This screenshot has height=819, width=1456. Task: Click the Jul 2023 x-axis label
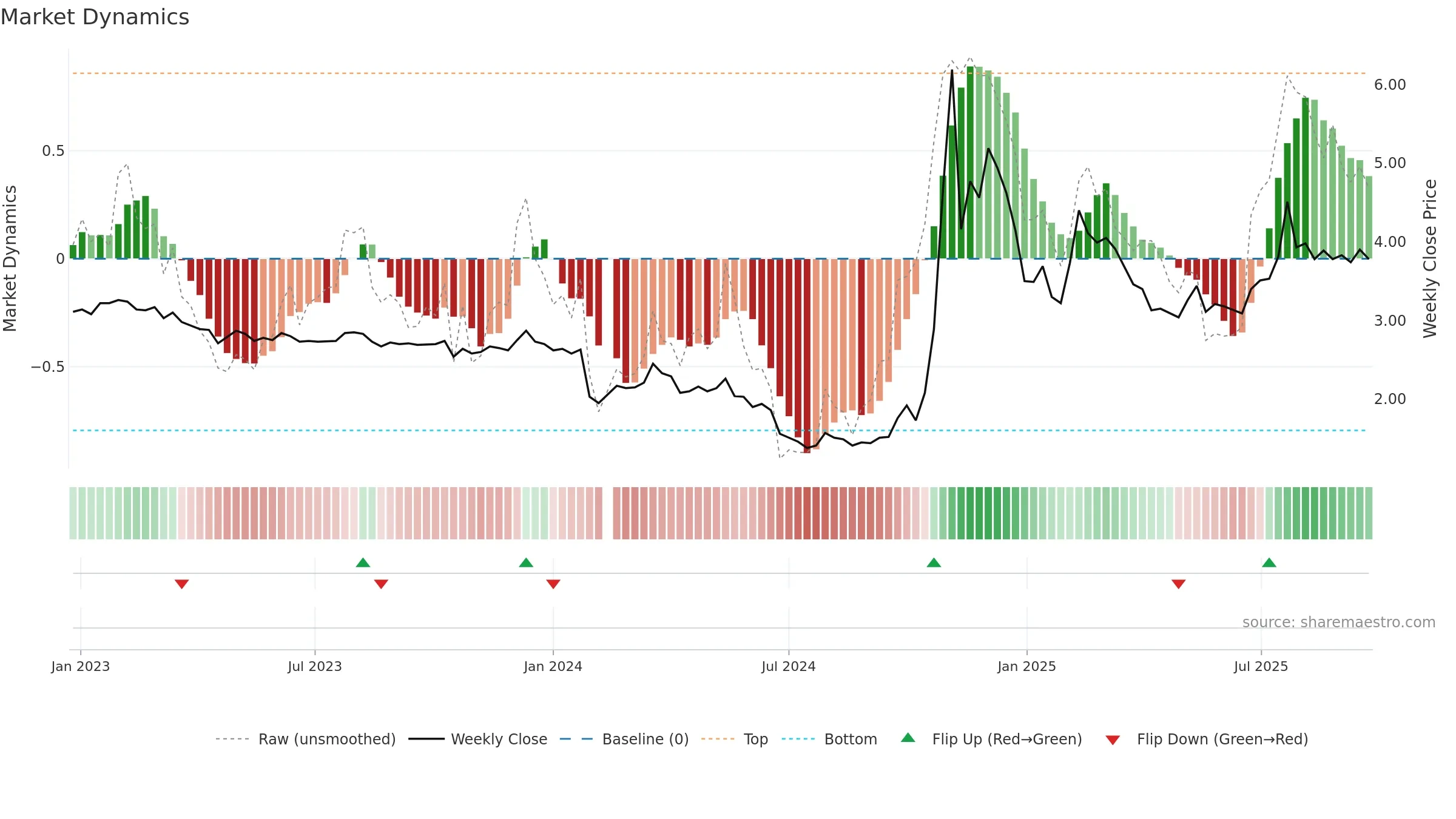point(315,666)
